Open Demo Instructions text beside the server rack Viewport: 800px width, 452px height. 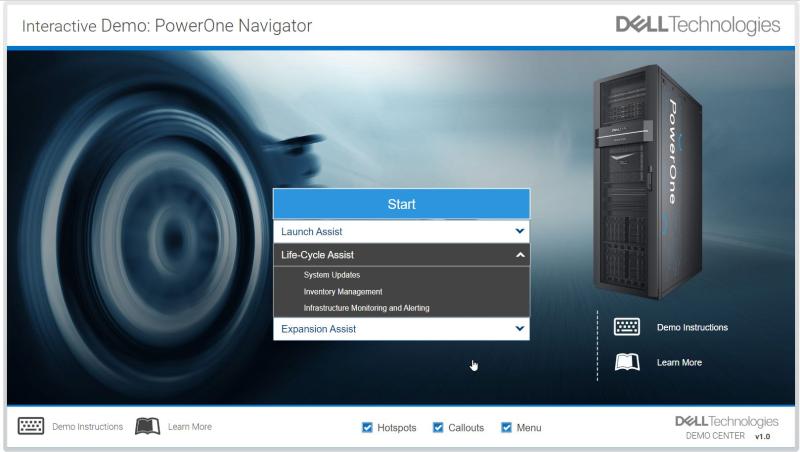coord(692,328)
